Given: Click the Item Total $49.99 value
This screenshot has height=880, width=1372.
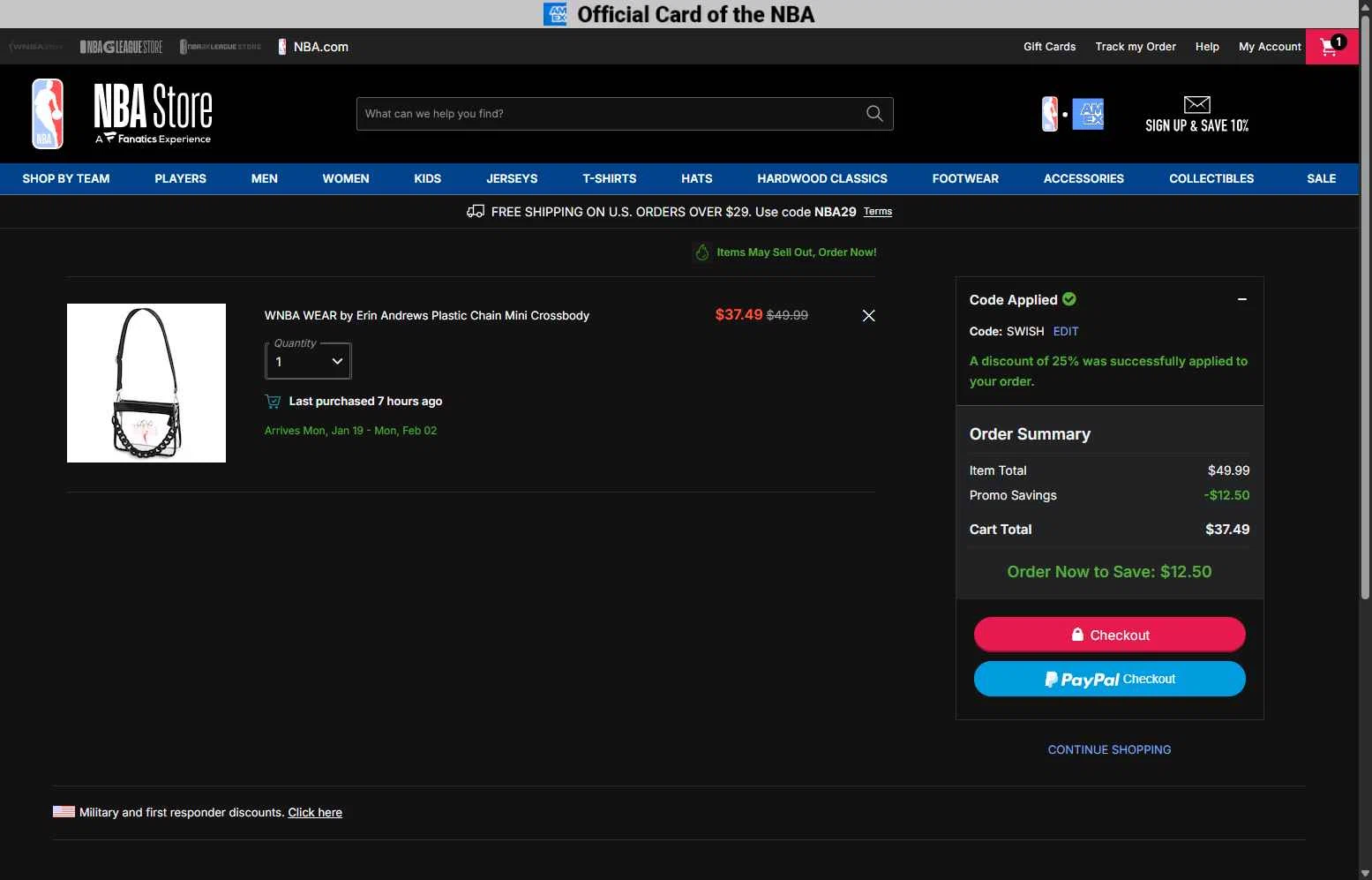Looking at the screenshot, I should 1228,470.
